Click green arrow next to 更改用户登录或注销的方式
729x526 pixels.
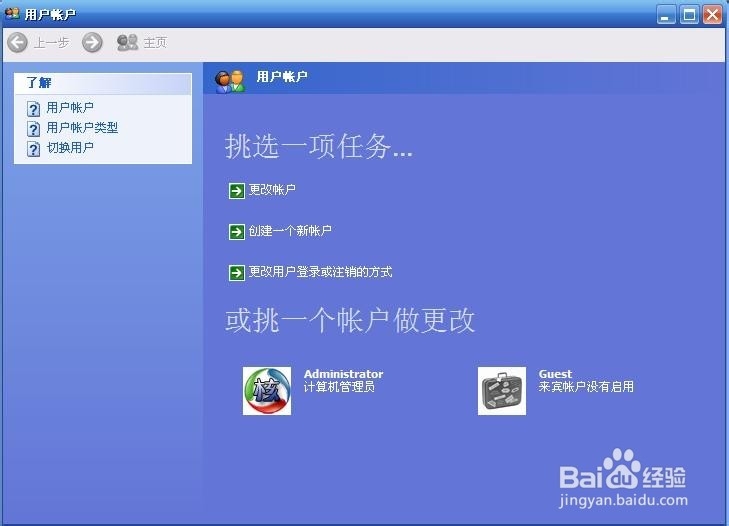(x=237, y=273)
